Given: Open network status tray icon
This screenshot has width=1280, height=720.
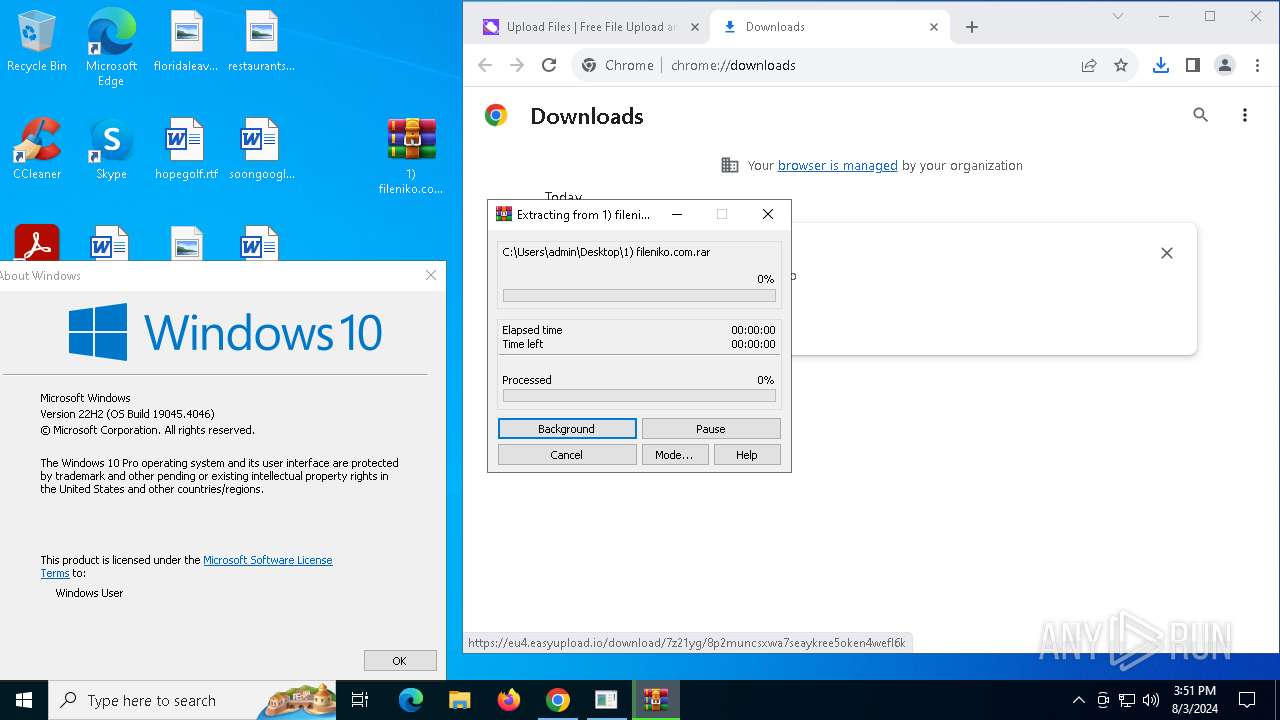Looking at the screenshot, I should pos(1127,700).
